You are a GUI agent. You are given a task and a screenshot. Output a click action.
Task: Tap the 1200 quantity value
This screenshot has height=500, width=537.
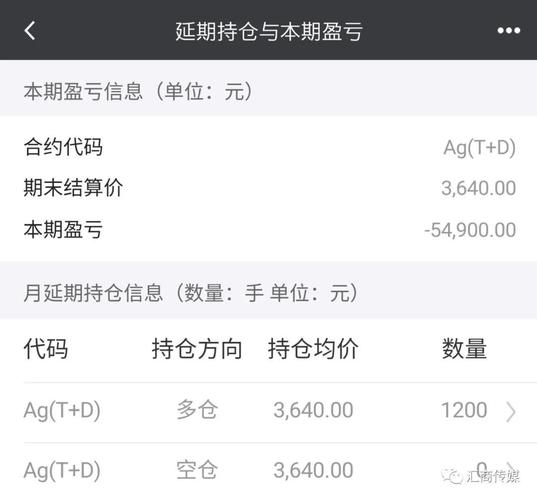click(x=464, y=410)
